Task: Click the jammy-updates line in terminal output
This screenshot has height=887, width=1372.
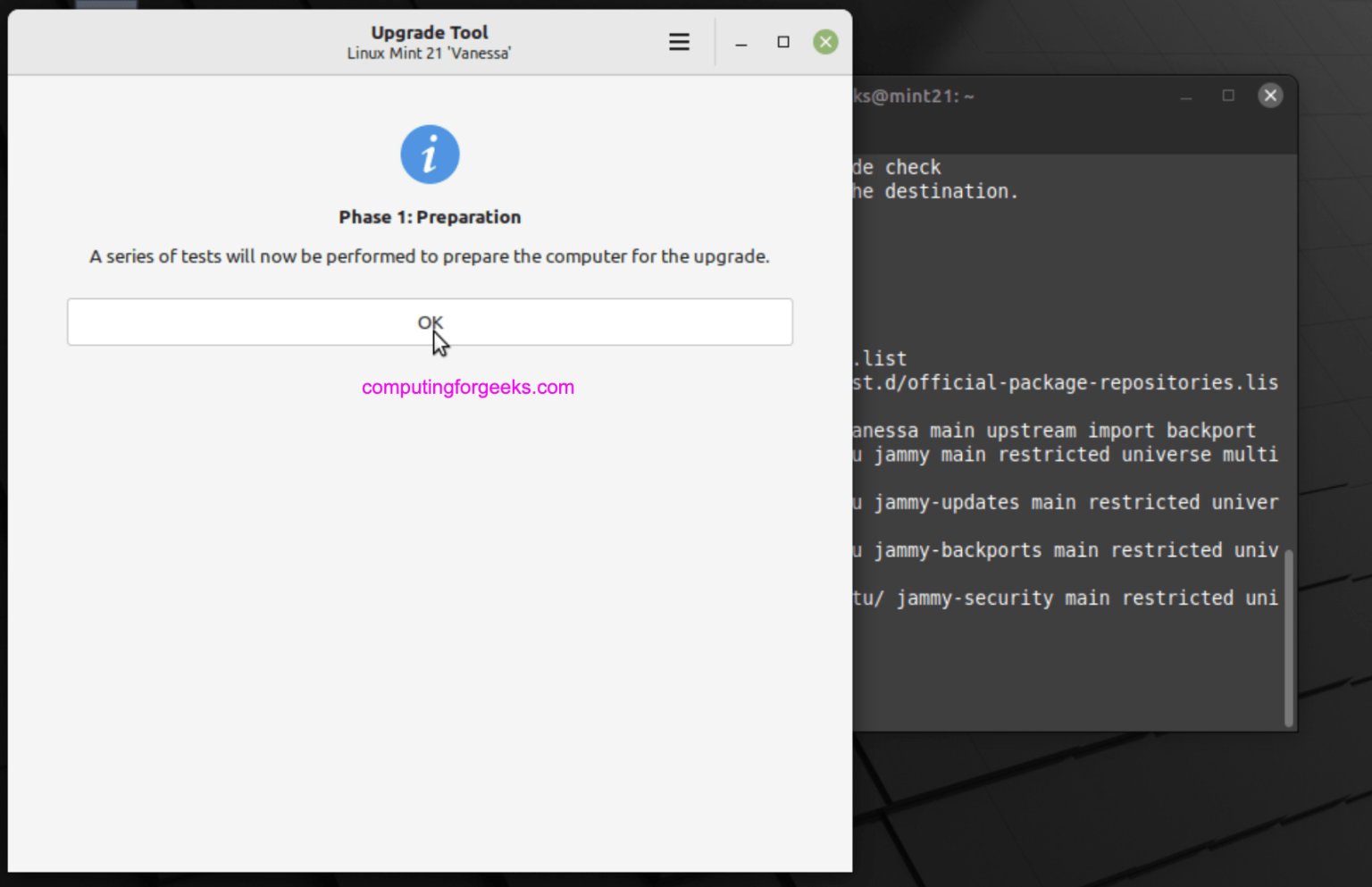Action: [1063, 502]
